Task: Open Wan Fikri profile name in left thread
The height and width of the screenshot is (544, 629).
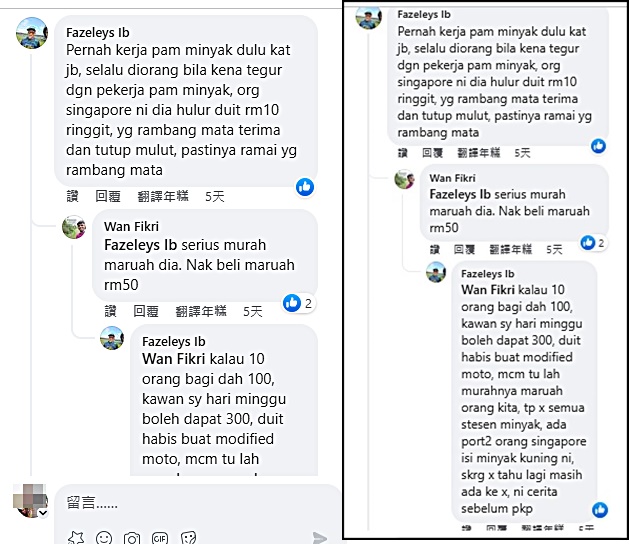Action: [x=131, y=226]
